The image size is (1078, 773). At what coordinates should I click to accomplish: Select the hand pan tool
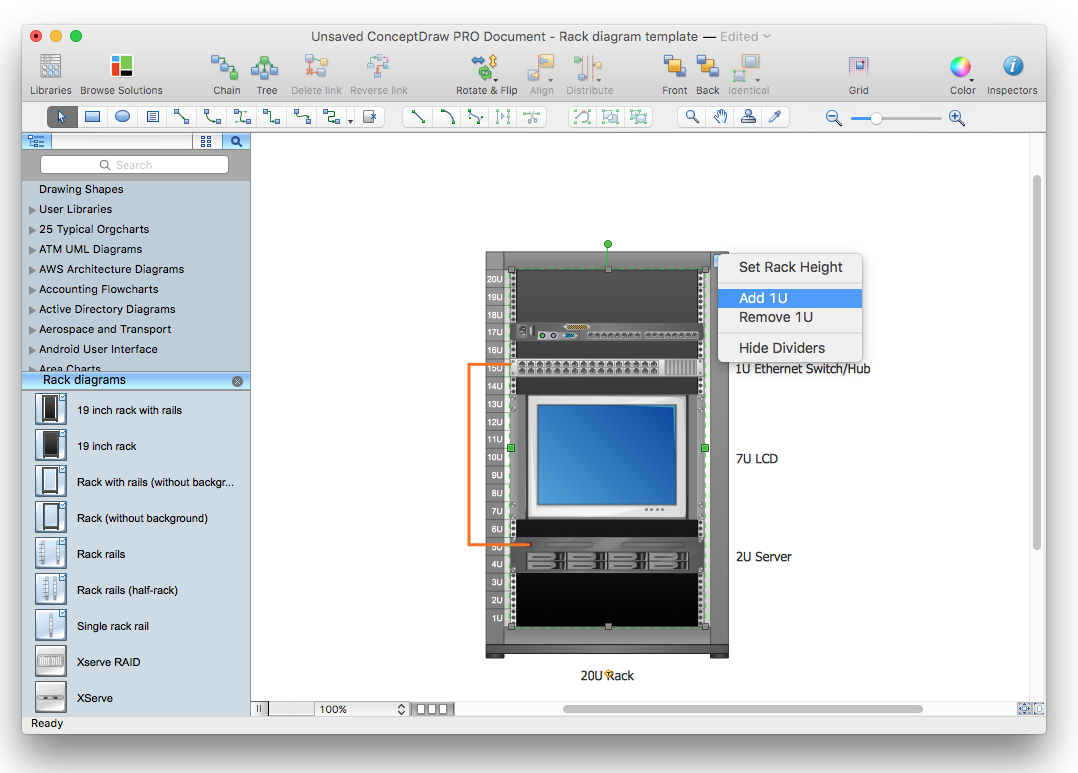[720, 117]
